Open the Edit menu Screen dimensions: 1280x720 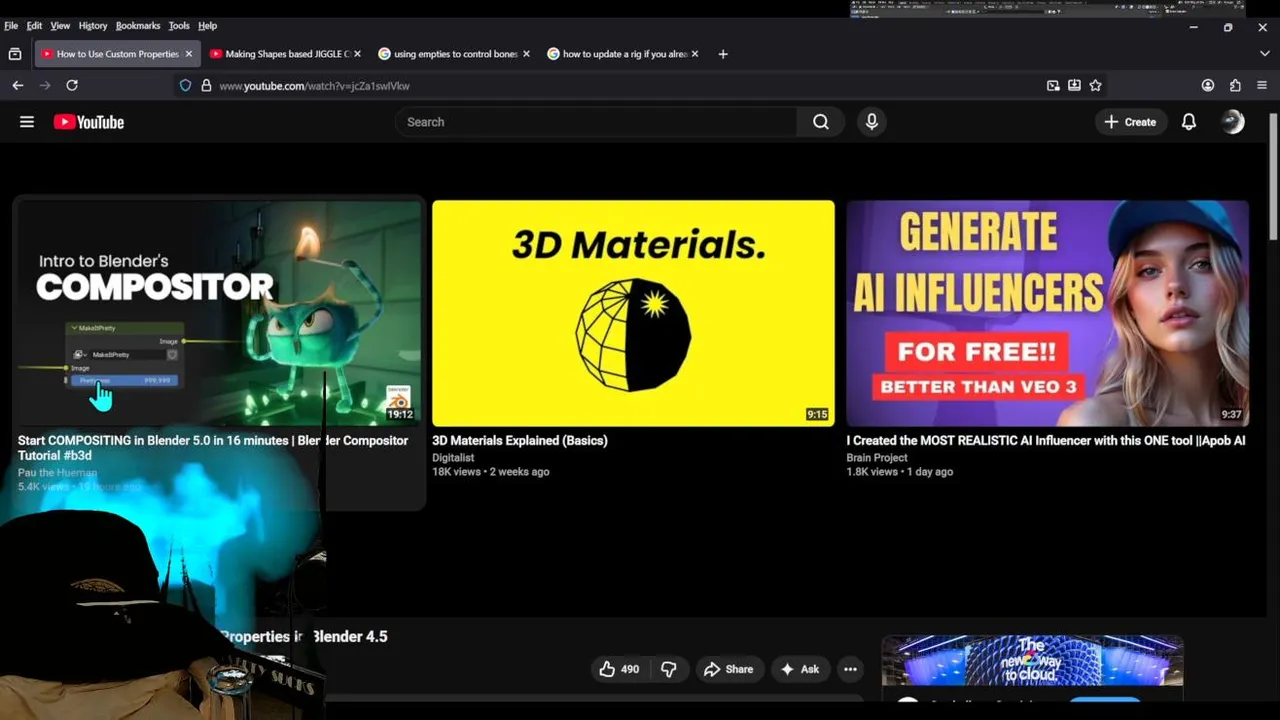point(34,25)
